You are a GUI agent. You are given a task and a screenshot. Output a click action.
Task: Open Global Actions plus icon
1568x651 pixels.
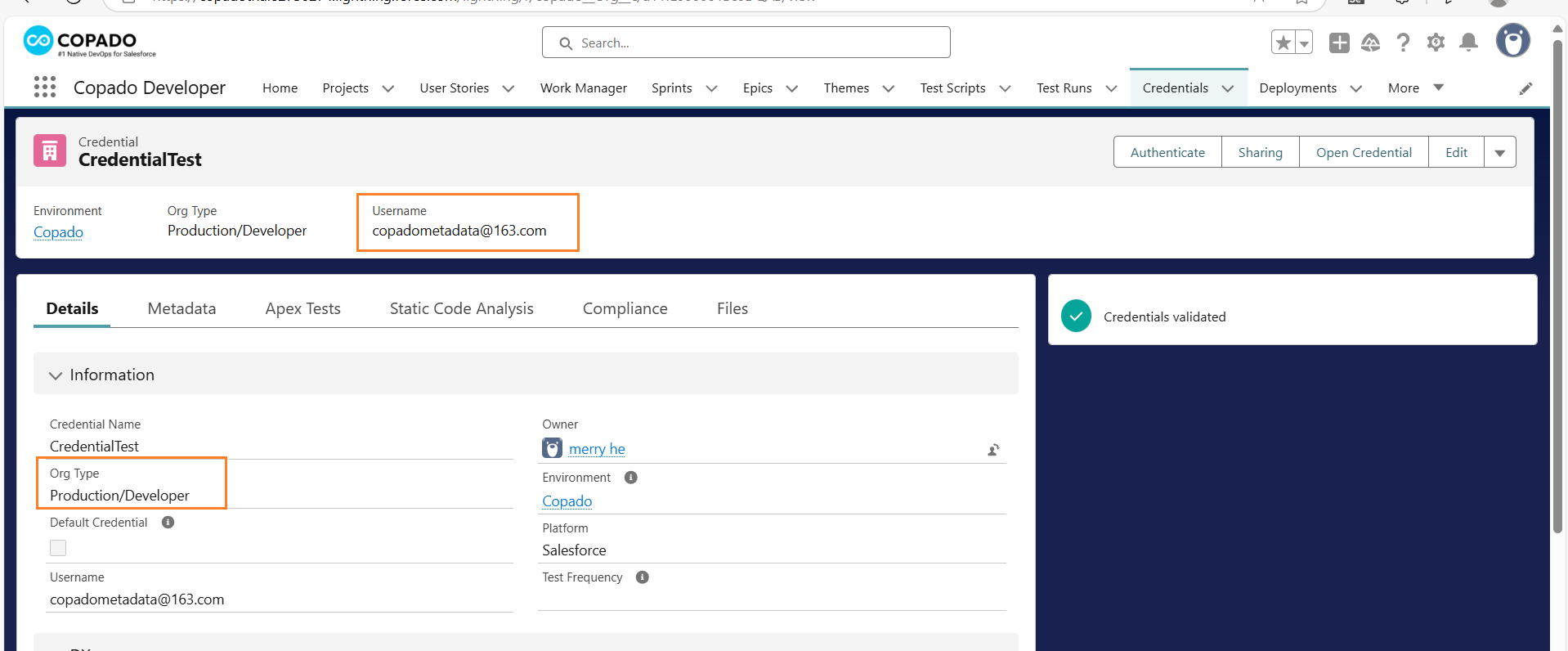point(1339,43)
